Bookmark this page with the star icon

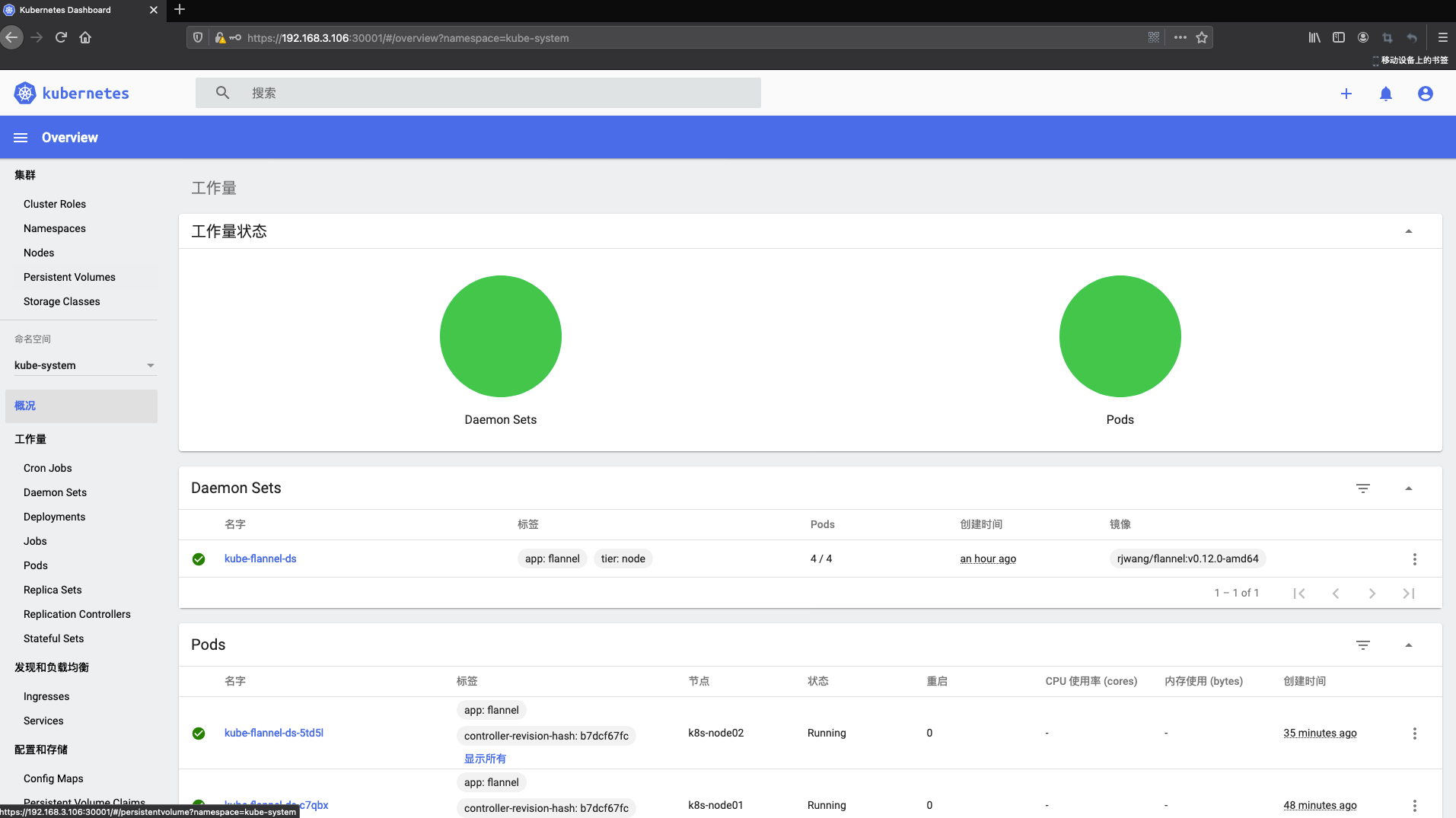click(1202, 37)
